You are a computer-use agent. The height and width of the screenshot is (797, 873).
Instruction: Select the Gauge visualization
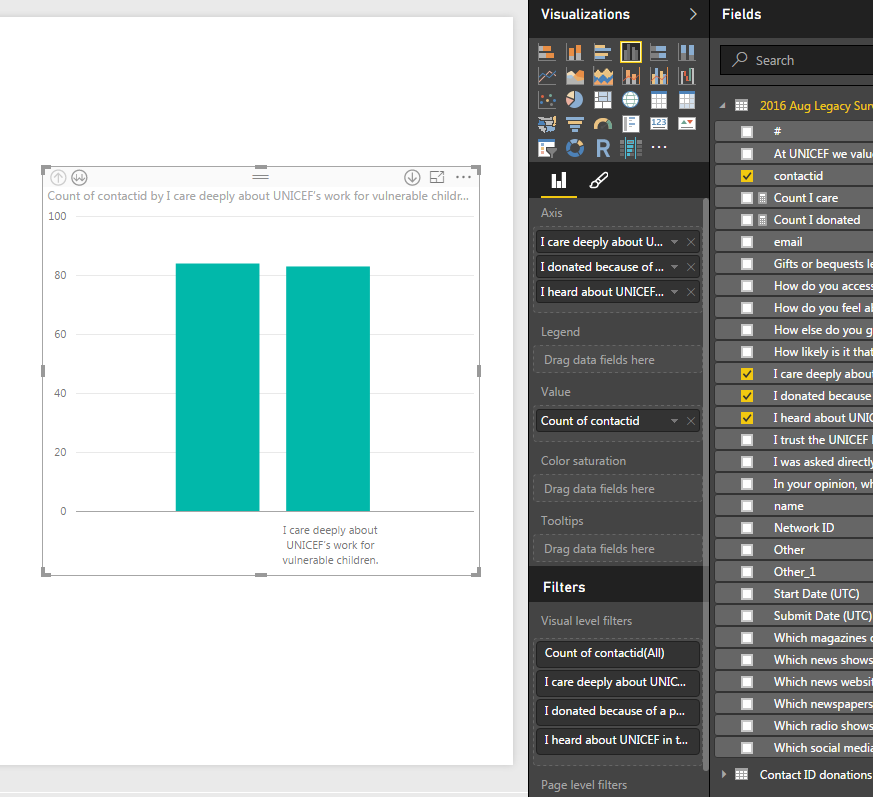point(602,124)
